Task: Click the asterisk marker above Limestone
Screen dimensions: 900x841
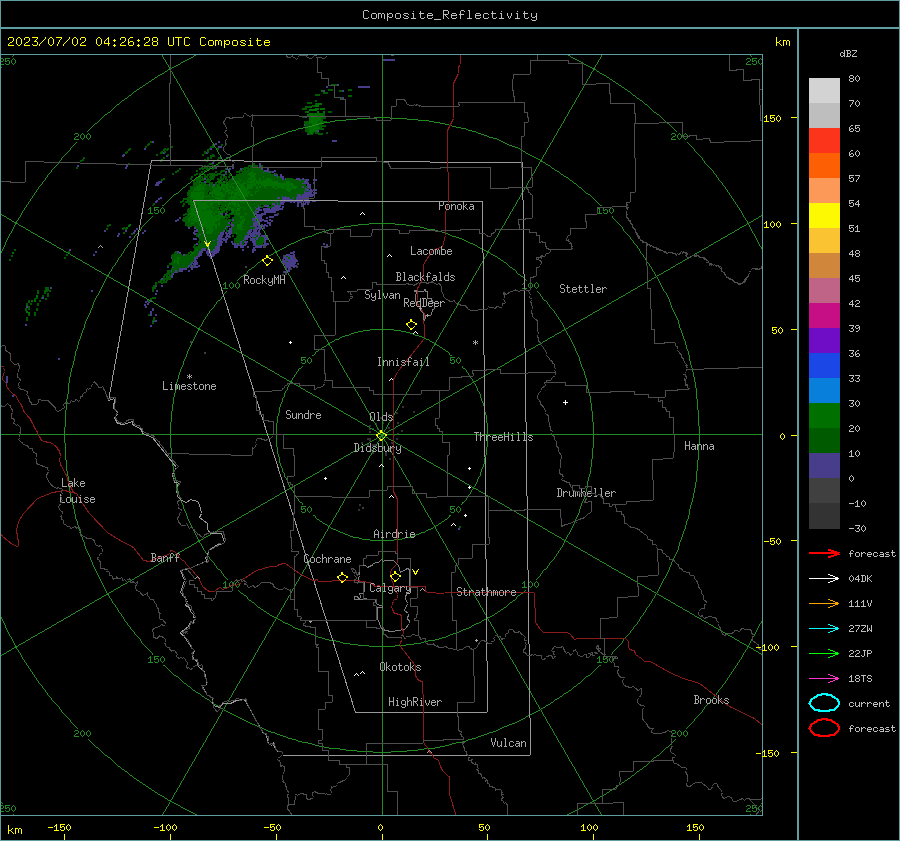Action: [x=189, y=377]
